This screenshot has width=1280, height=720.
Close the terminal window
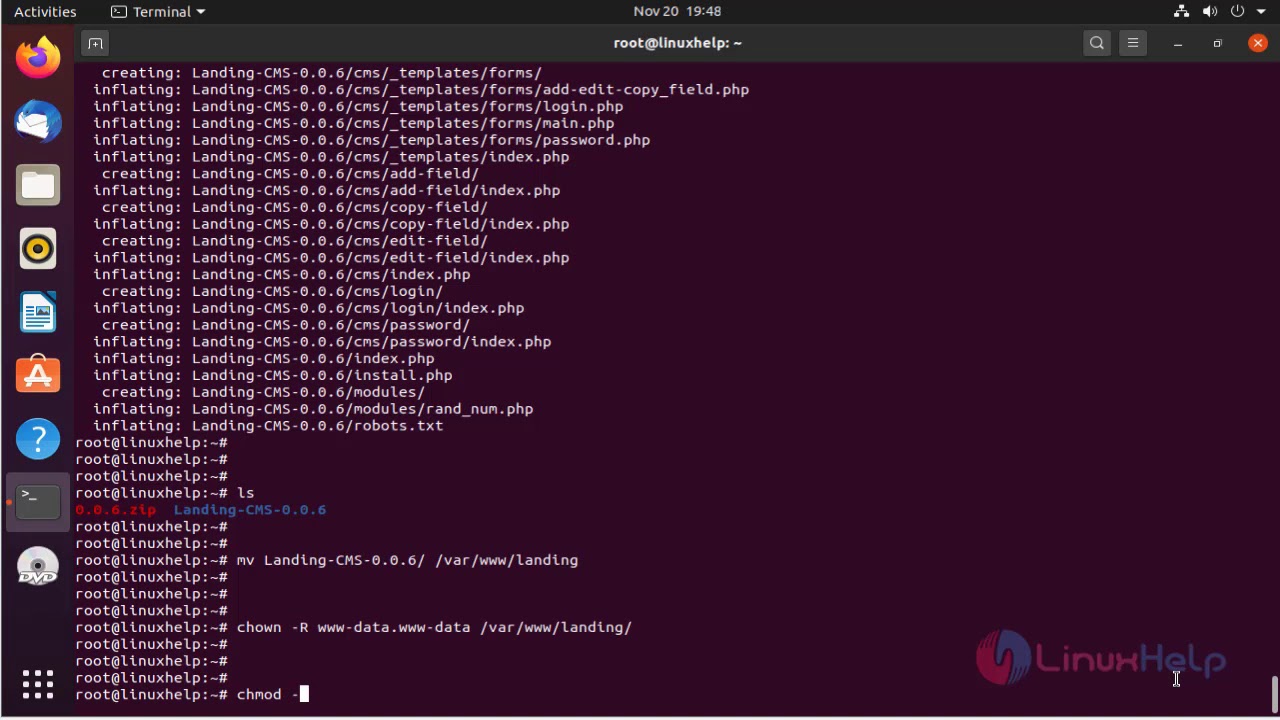point(1258,43)
